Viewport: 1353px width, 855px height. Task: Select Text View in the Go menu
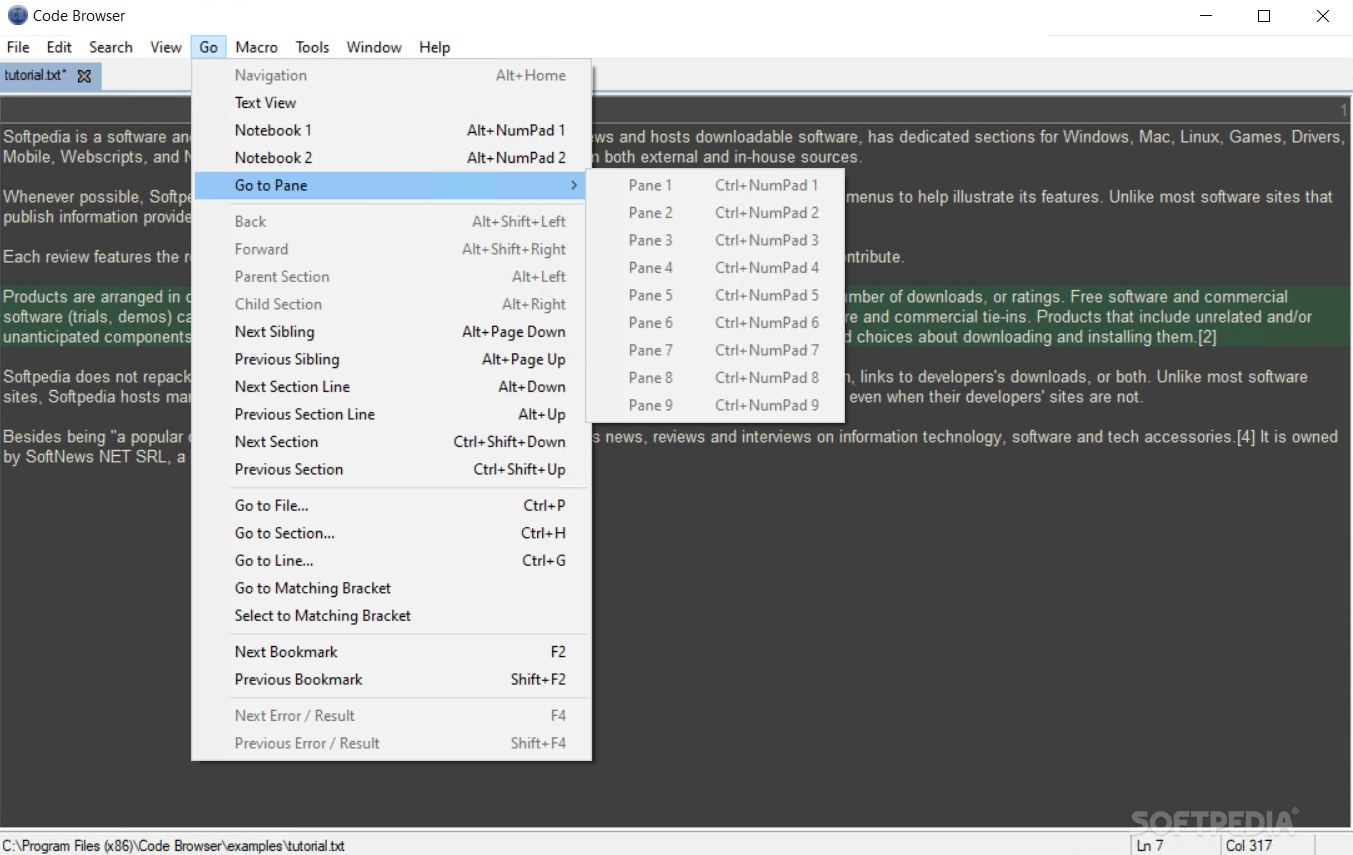tap(265, 102)
